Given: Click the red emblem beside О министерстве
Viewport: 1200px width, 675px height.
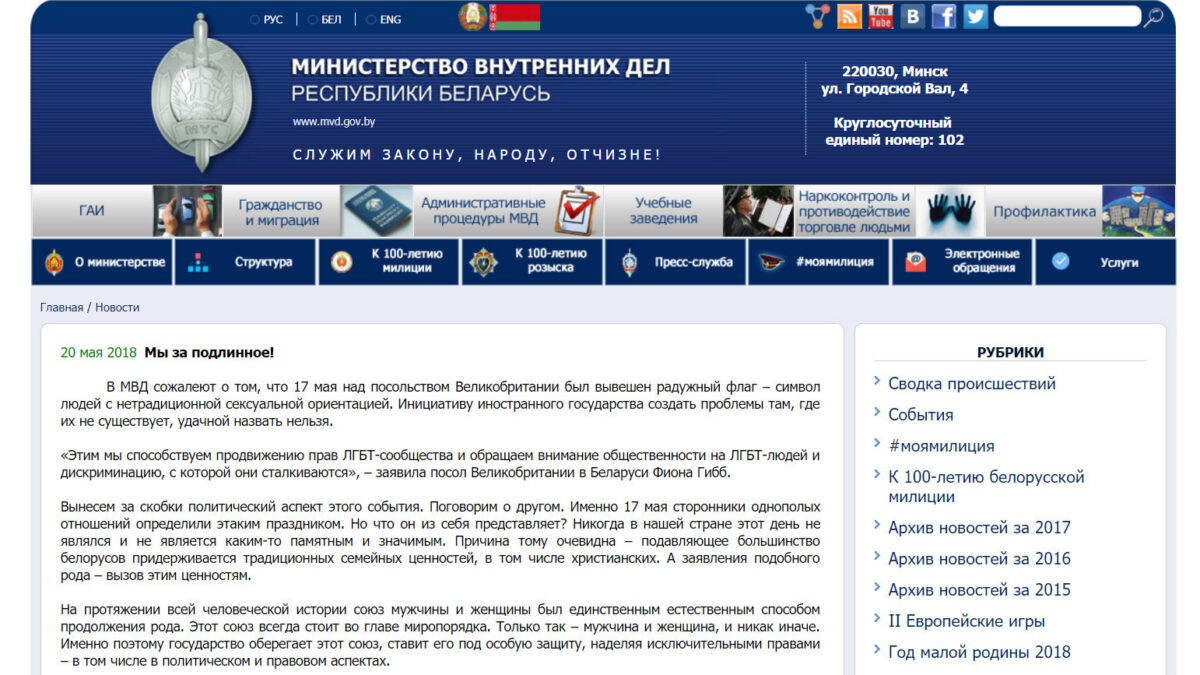Looking at the screenshot, I should pos(53,262).
